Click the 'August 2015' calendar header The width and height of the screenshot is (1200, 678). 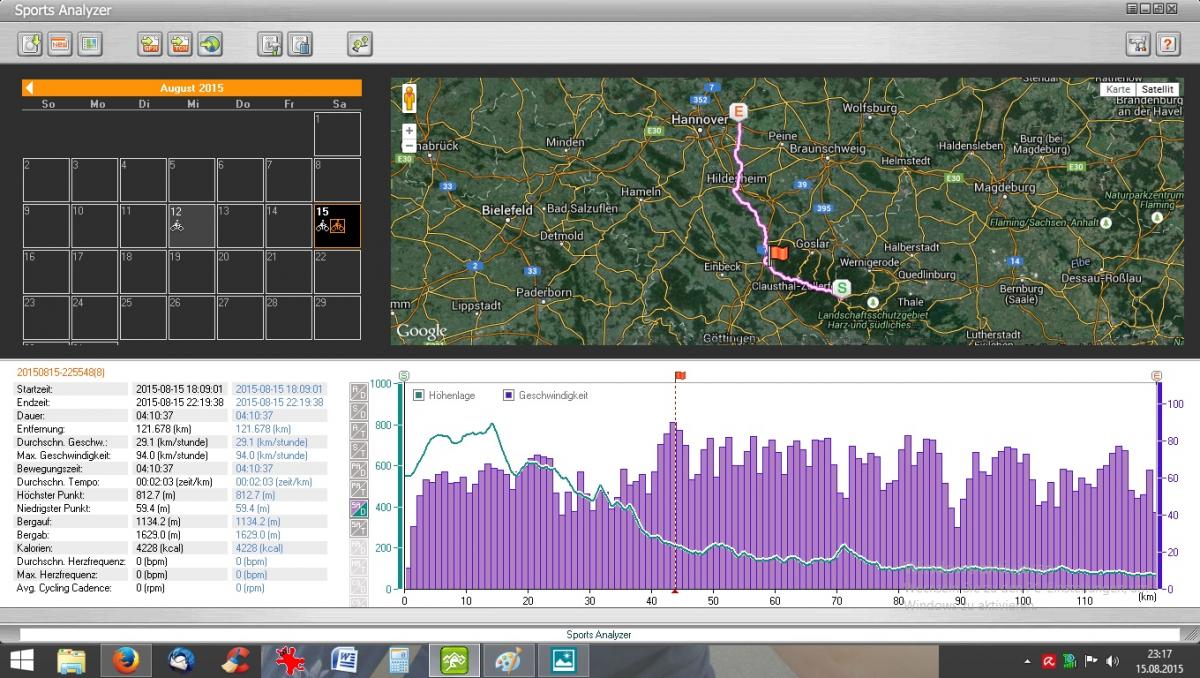pyautogui.click(x=192, y=88)
